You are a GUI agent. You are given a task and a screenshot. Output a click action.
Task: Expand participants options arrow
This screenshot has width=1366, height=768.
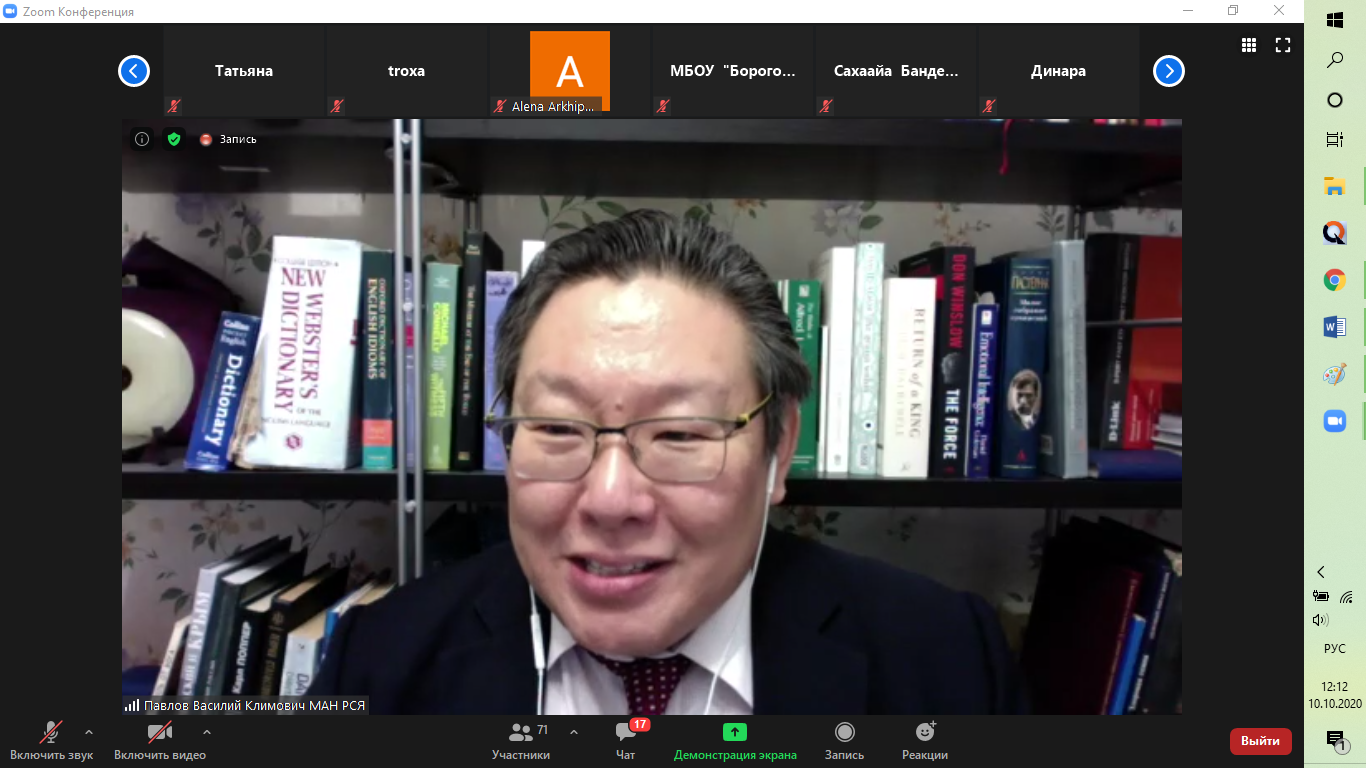pyautogui.click(x=574, y=732)
